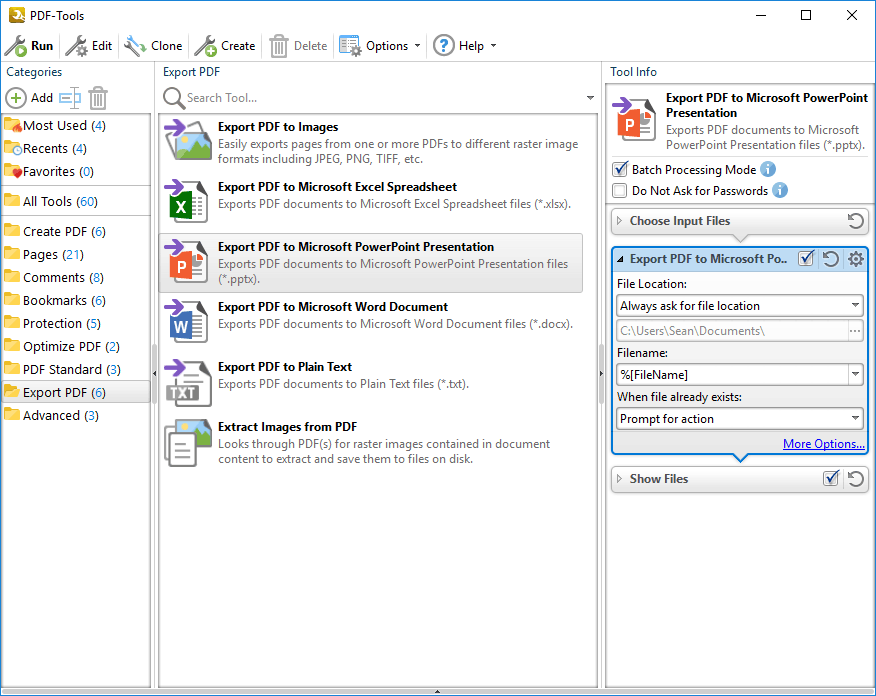The width and height of the screenshot is (876, 696).
Task: Open the Advanced category
Action: click(76, 415)
